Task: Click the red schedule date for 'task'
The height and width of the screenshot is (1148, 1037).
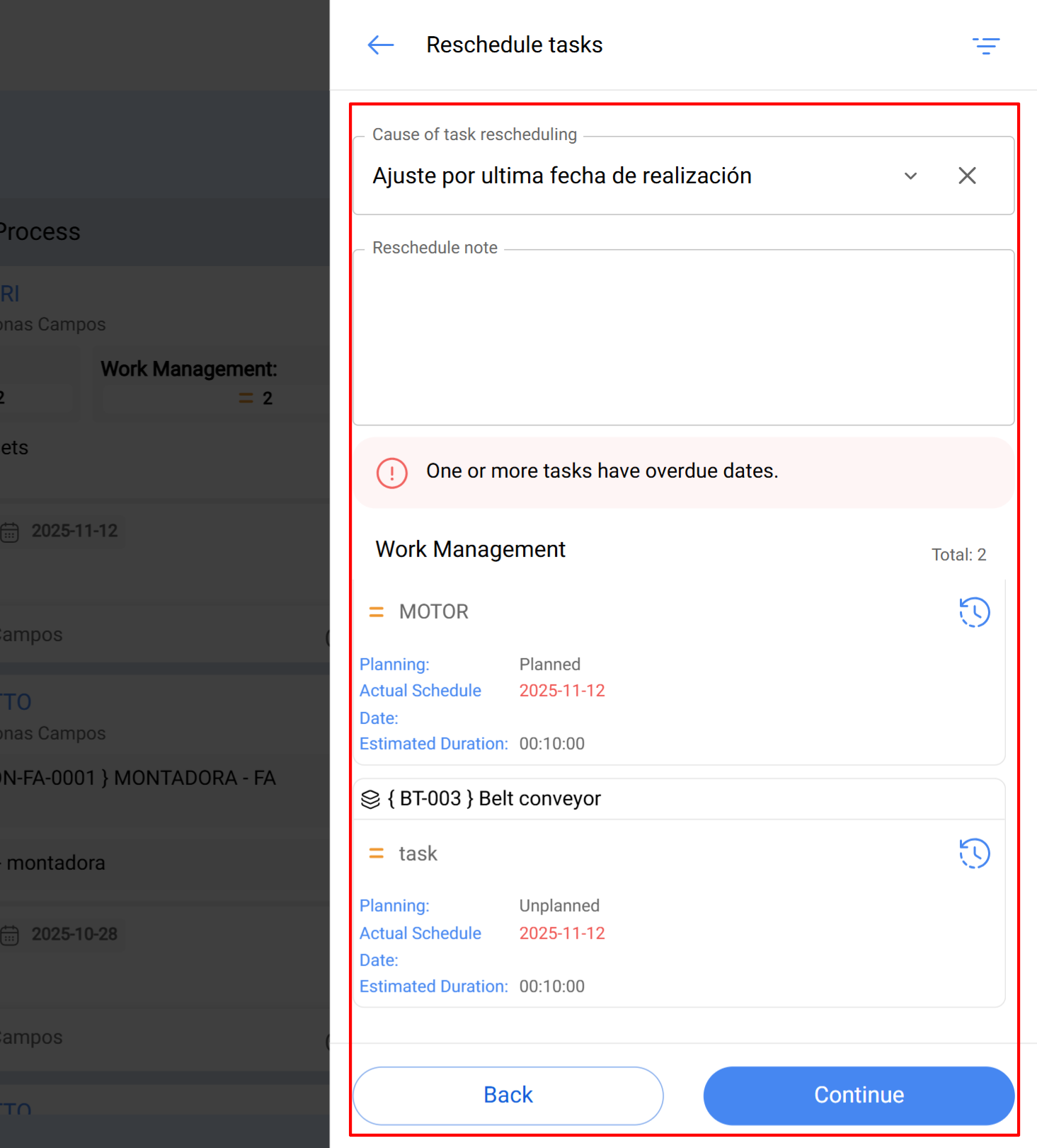Action: (562, 934)
